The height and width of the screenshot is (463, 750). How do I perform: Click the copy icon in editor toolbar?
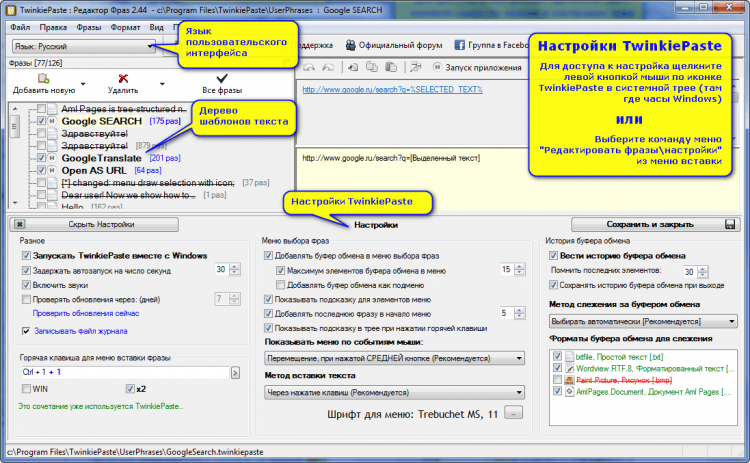(372, 67)
